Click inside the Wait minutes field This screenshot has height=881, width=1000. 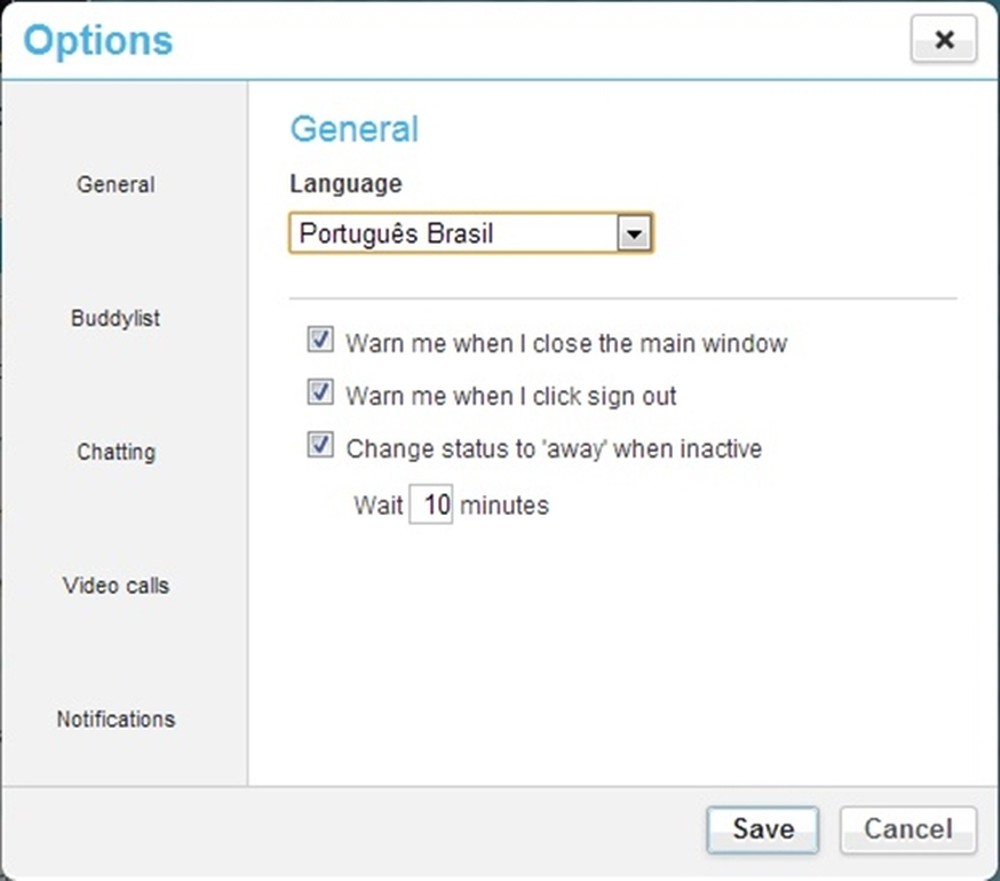(431, 504)
